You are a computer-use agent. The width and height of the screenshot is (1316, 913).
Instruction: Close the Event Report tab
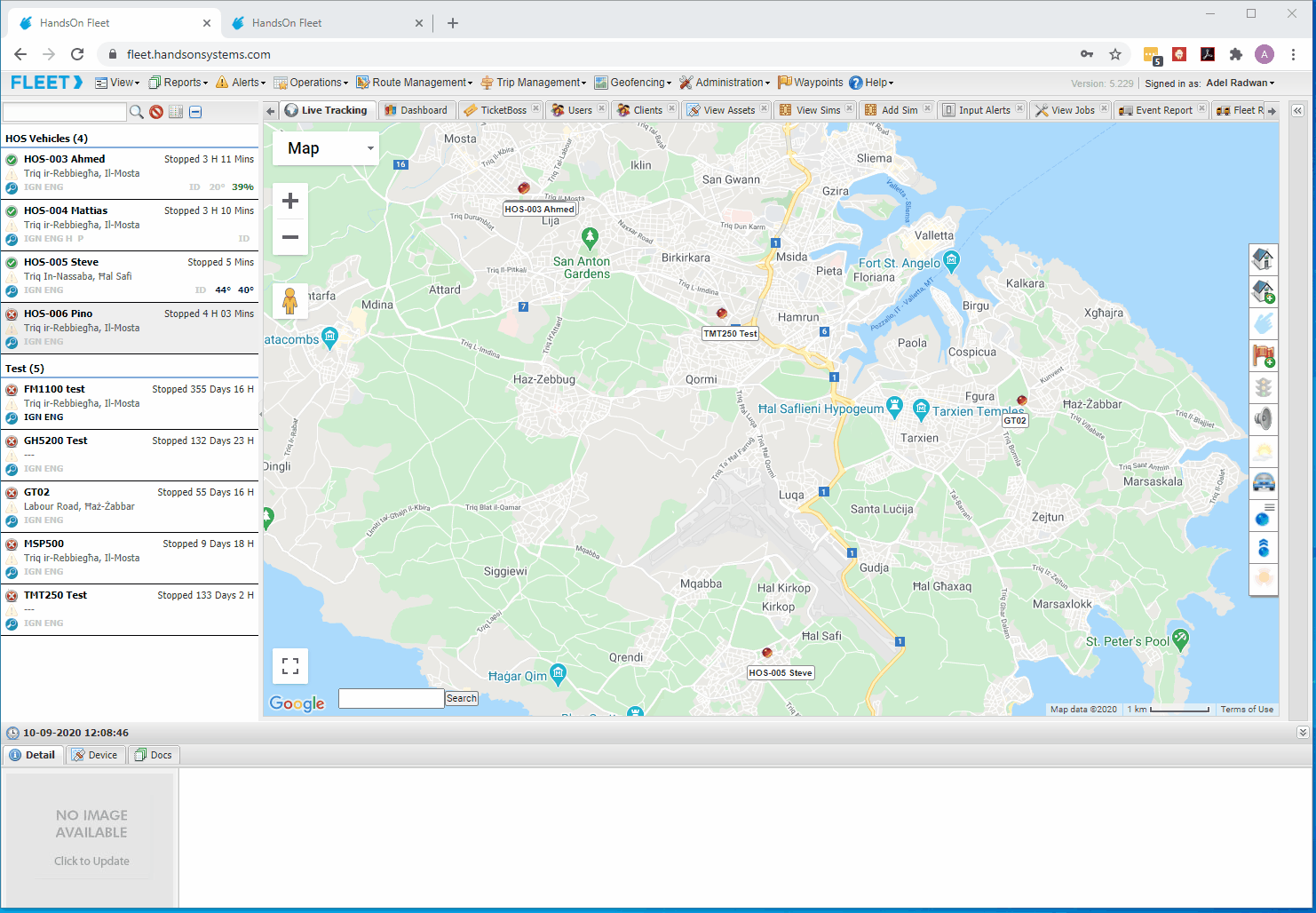[x=1201, y=108]
